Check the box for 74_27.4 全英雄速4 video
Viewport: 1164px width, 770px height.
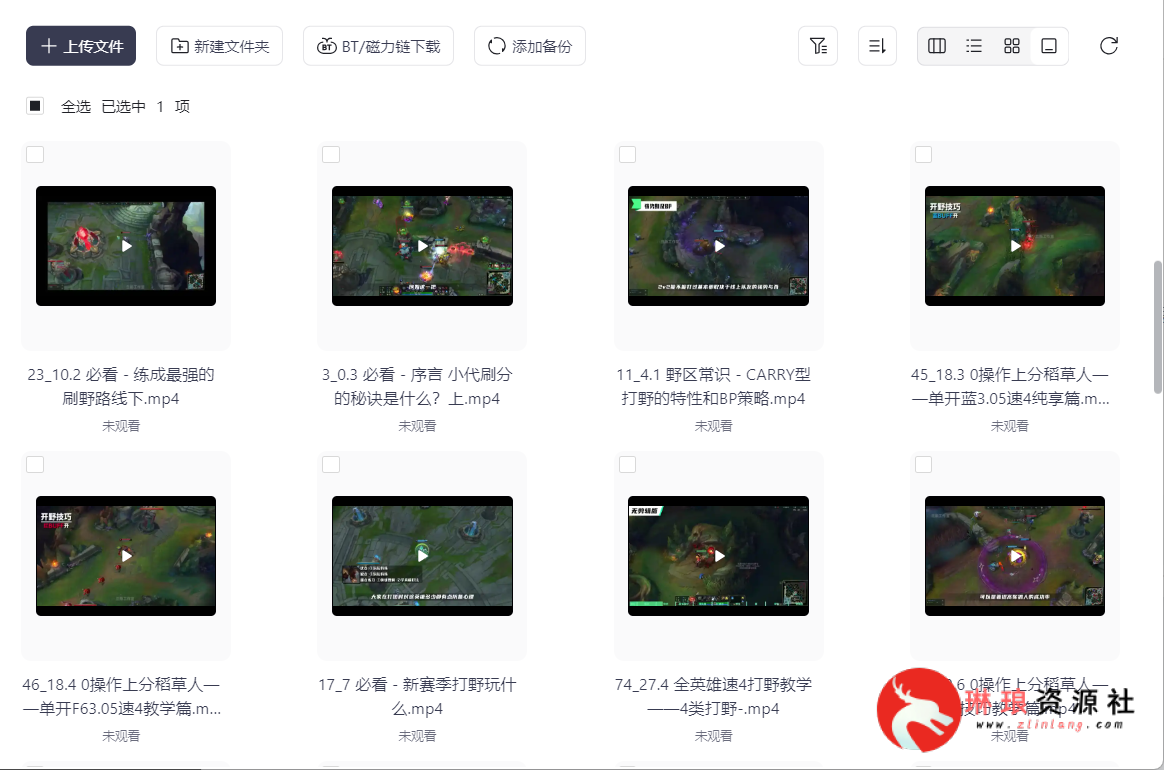pyautogui.click(x=627, y=464)
